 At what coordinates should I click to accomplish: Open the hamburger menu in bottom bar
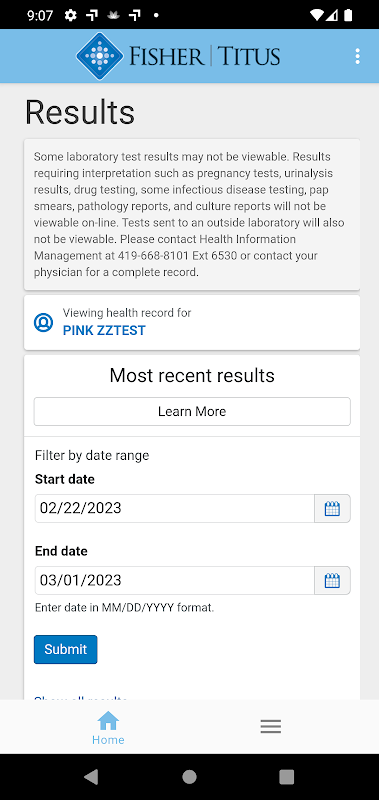tap(270, 727)
